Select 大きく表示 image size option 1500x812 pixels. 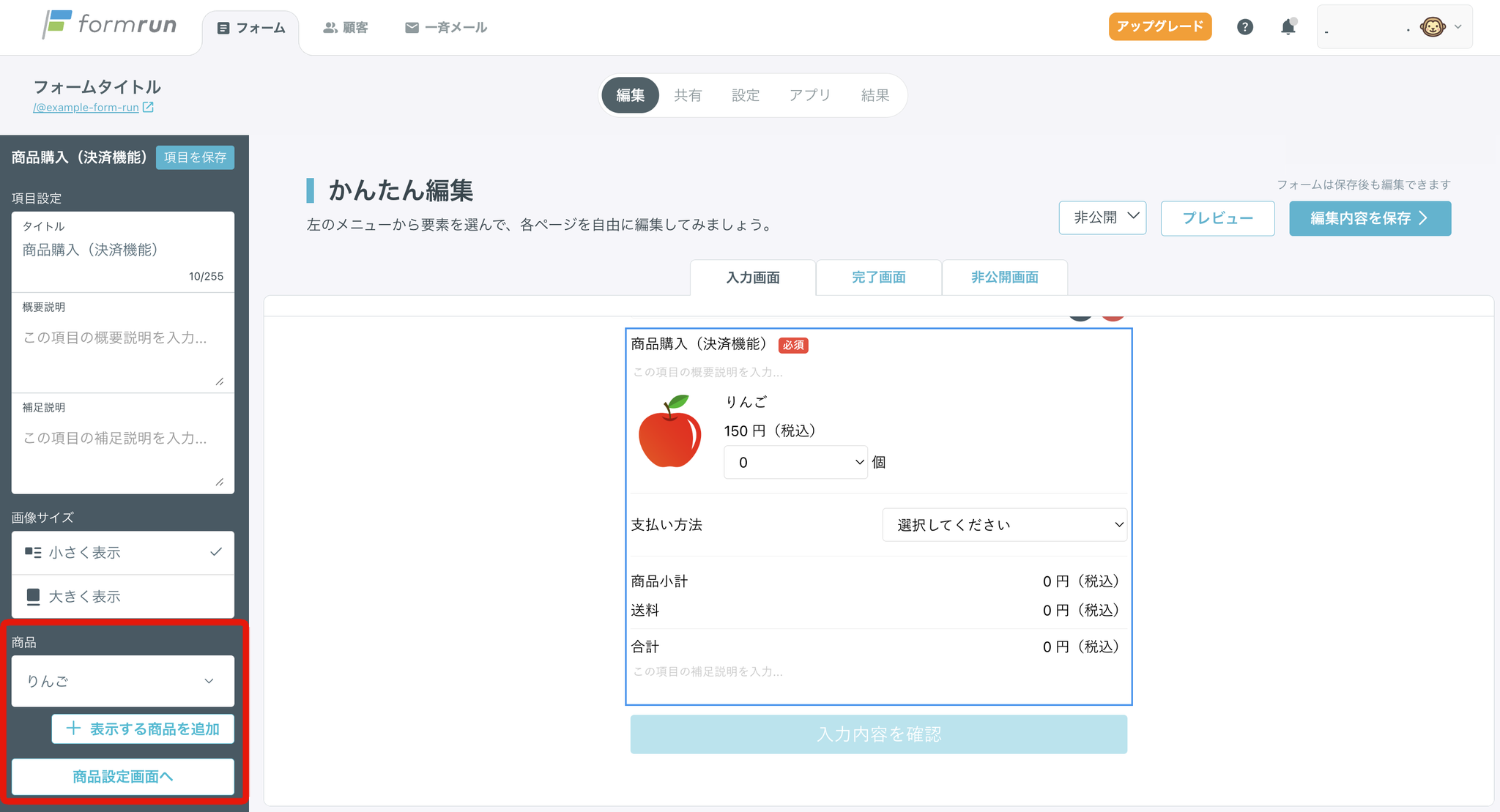123,597
